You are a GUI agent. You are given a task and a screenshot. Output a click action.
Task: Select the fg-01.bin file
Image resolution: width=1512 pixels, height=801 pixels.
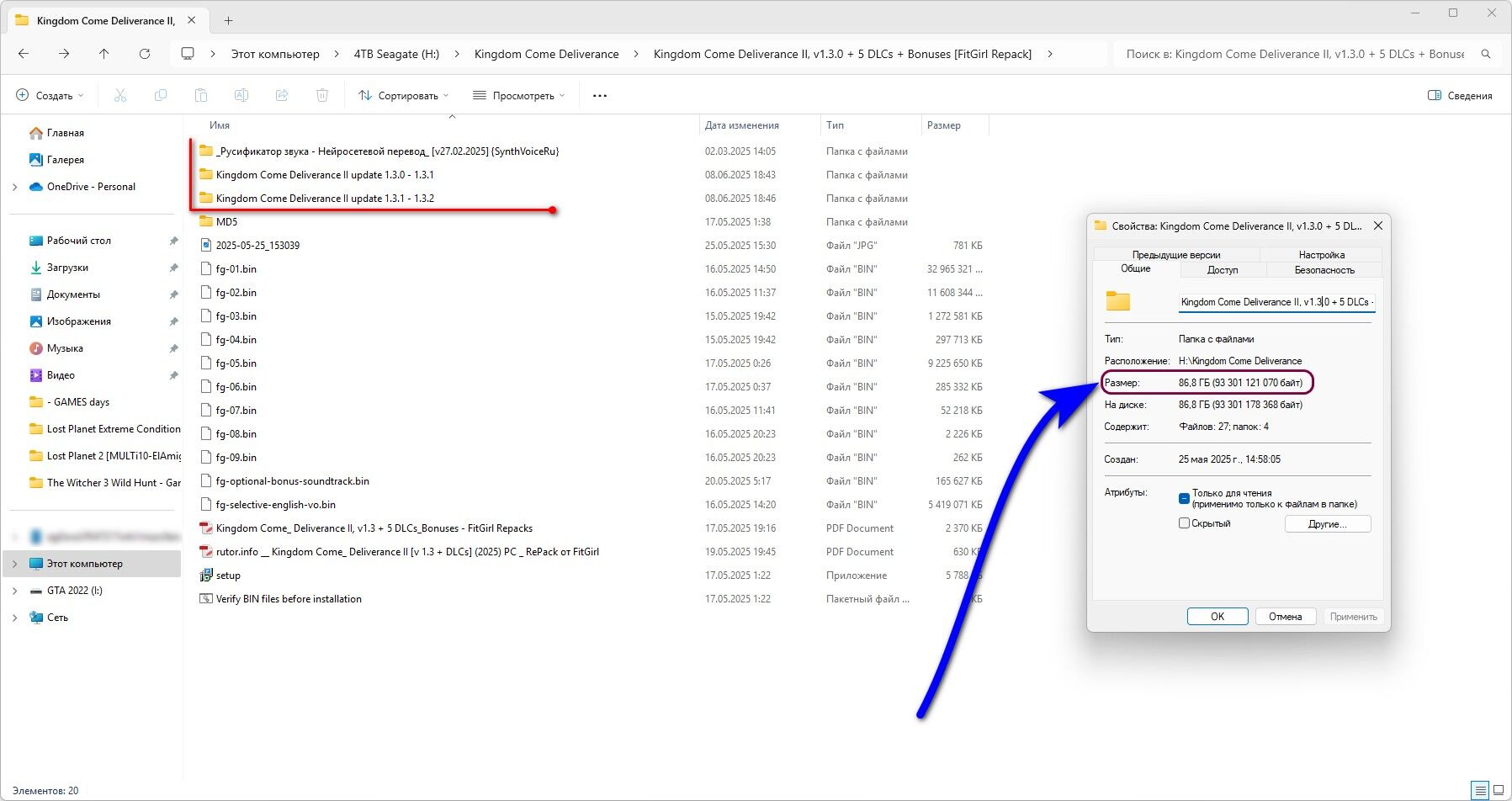[x=228, y=269]
